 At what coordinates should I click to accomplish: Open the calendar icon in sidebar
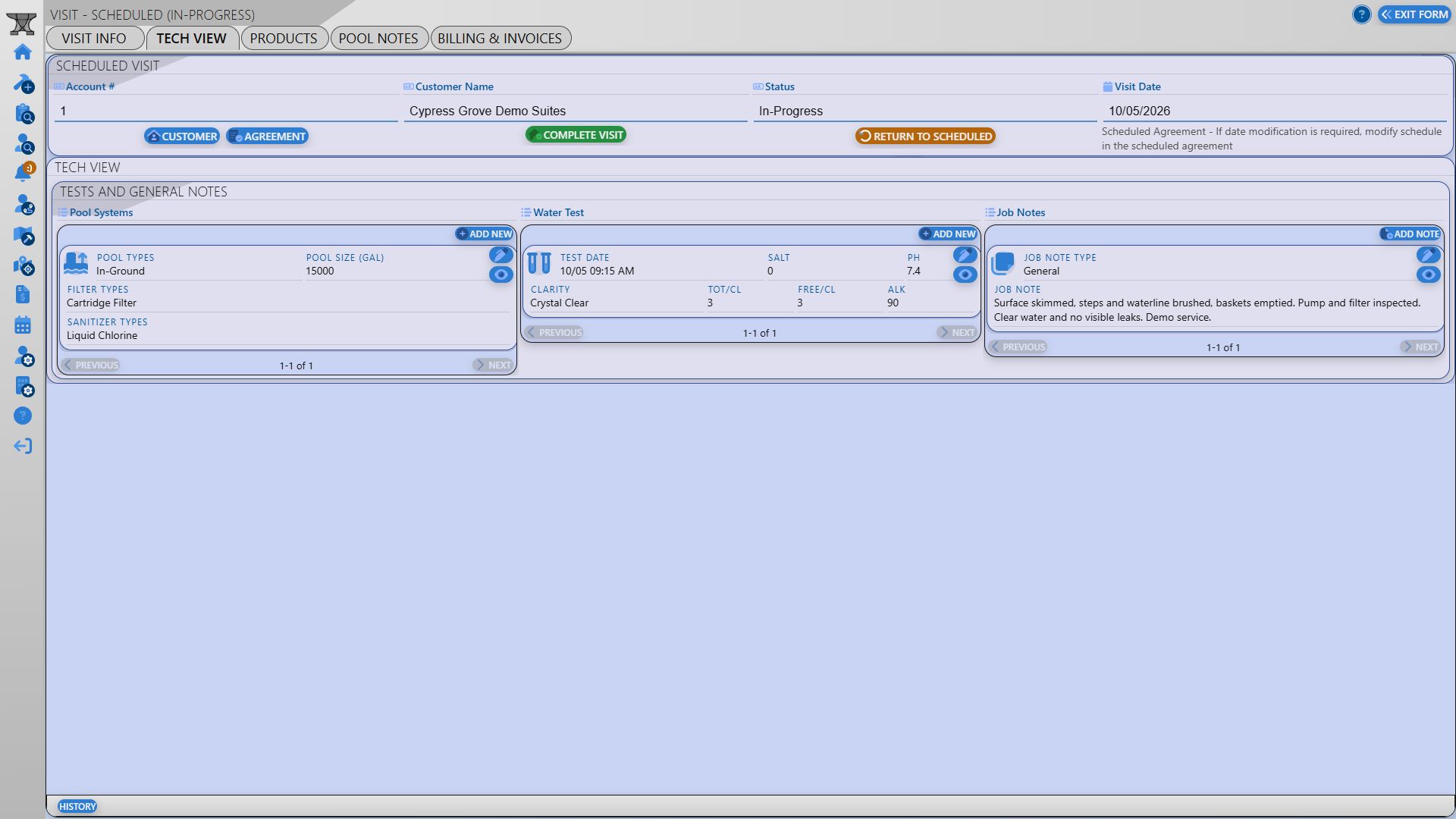23,325
